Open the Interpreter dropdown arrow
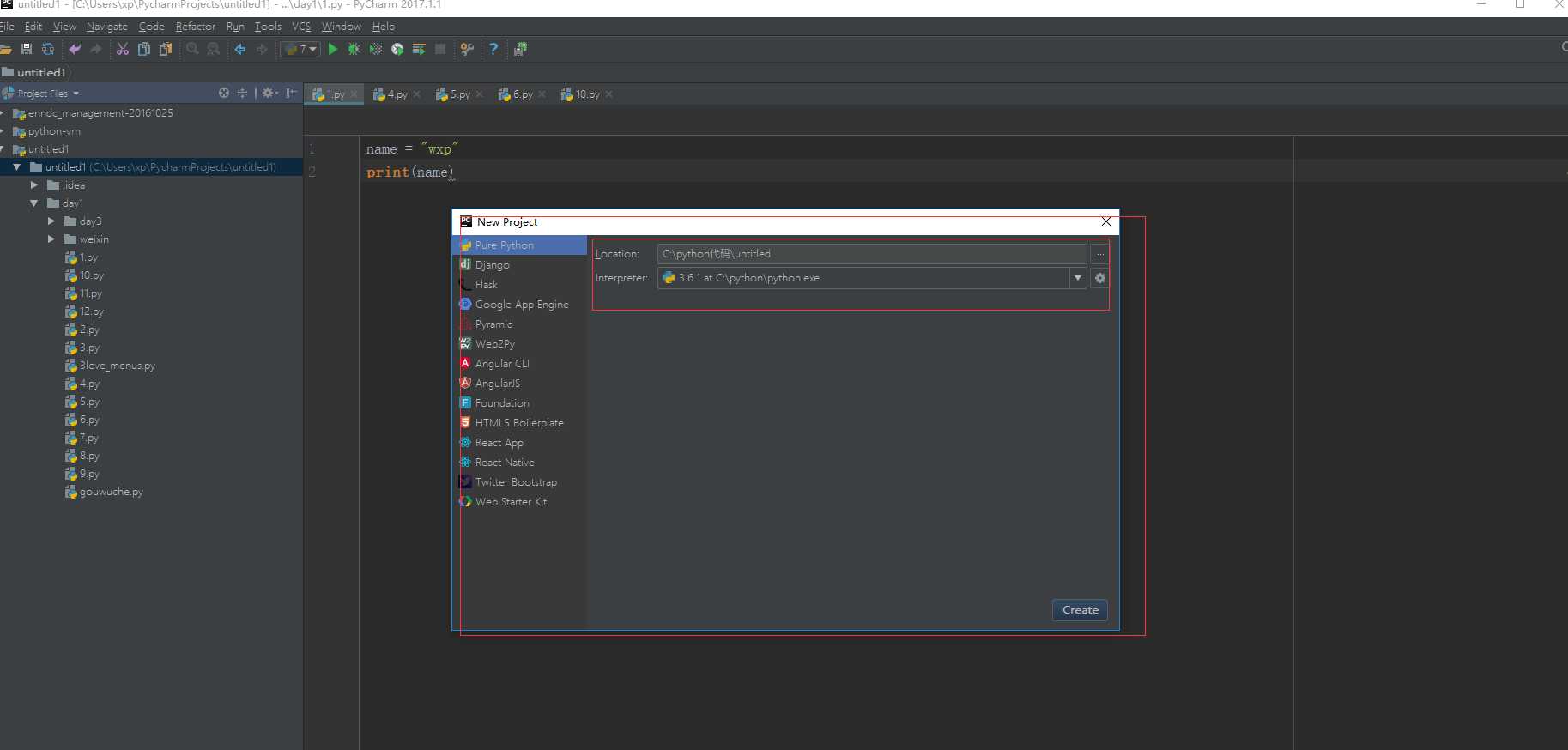1568x750 pixels. (x=1078, y=278)
